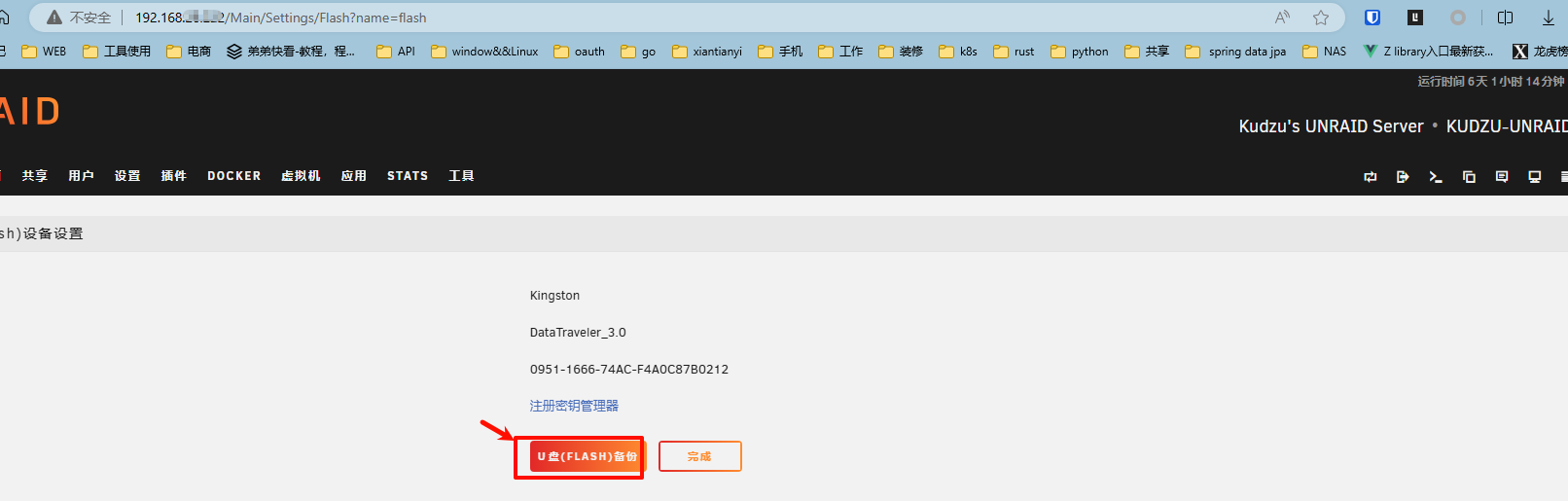Open Bitwarden extension icon
Screen dimensions: 1568x501
click(1372, 18)
